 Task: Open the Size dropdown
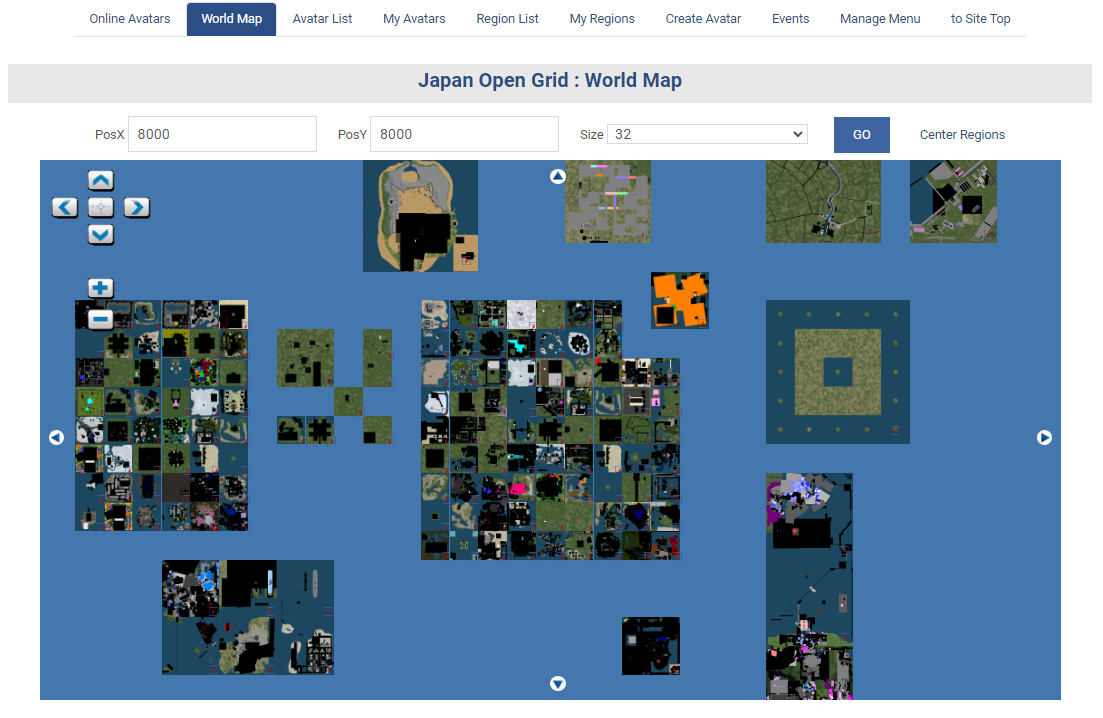pos(707,135)
